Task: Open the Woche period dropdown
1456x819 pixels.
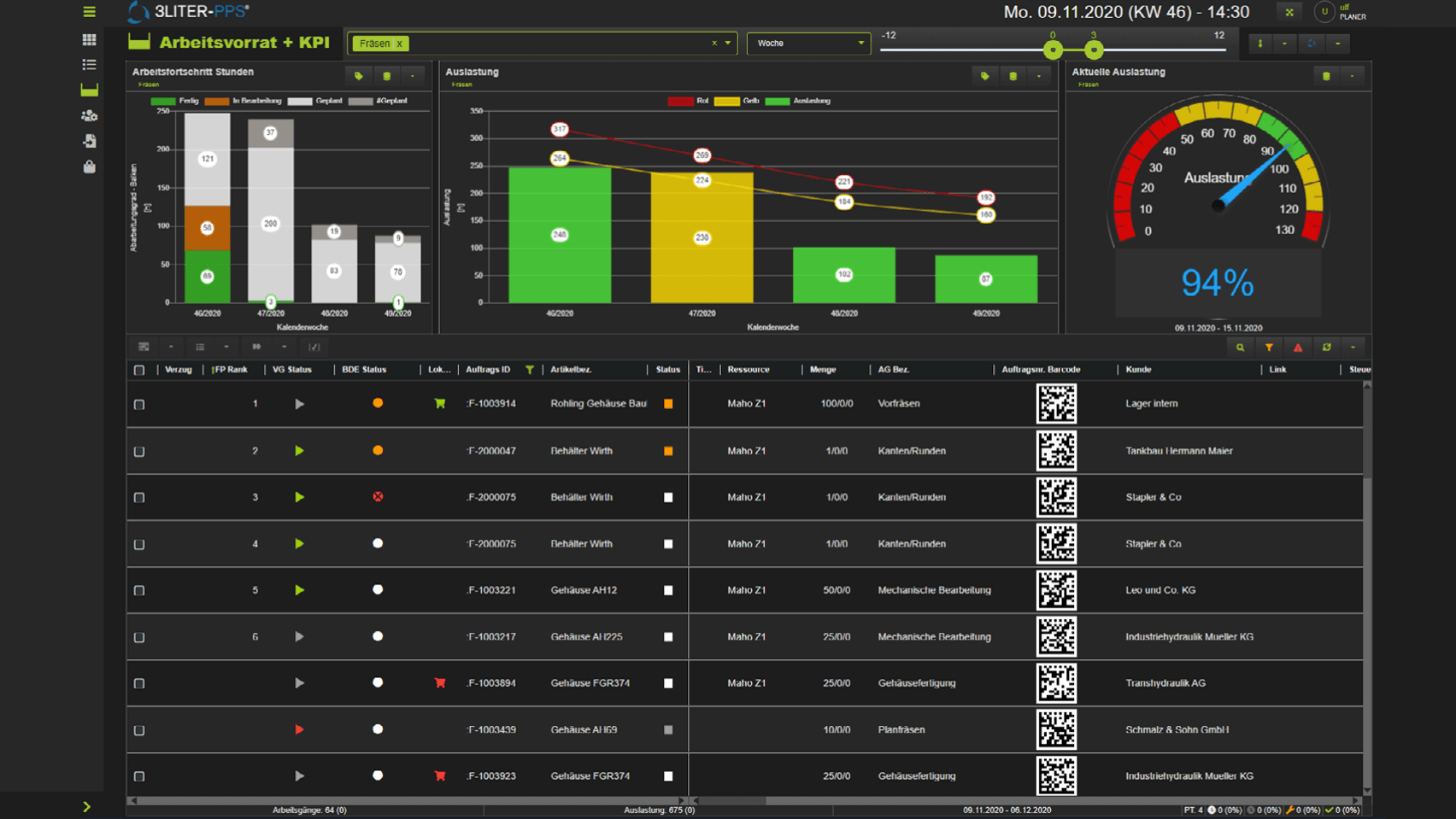Action: pos(808,43)
